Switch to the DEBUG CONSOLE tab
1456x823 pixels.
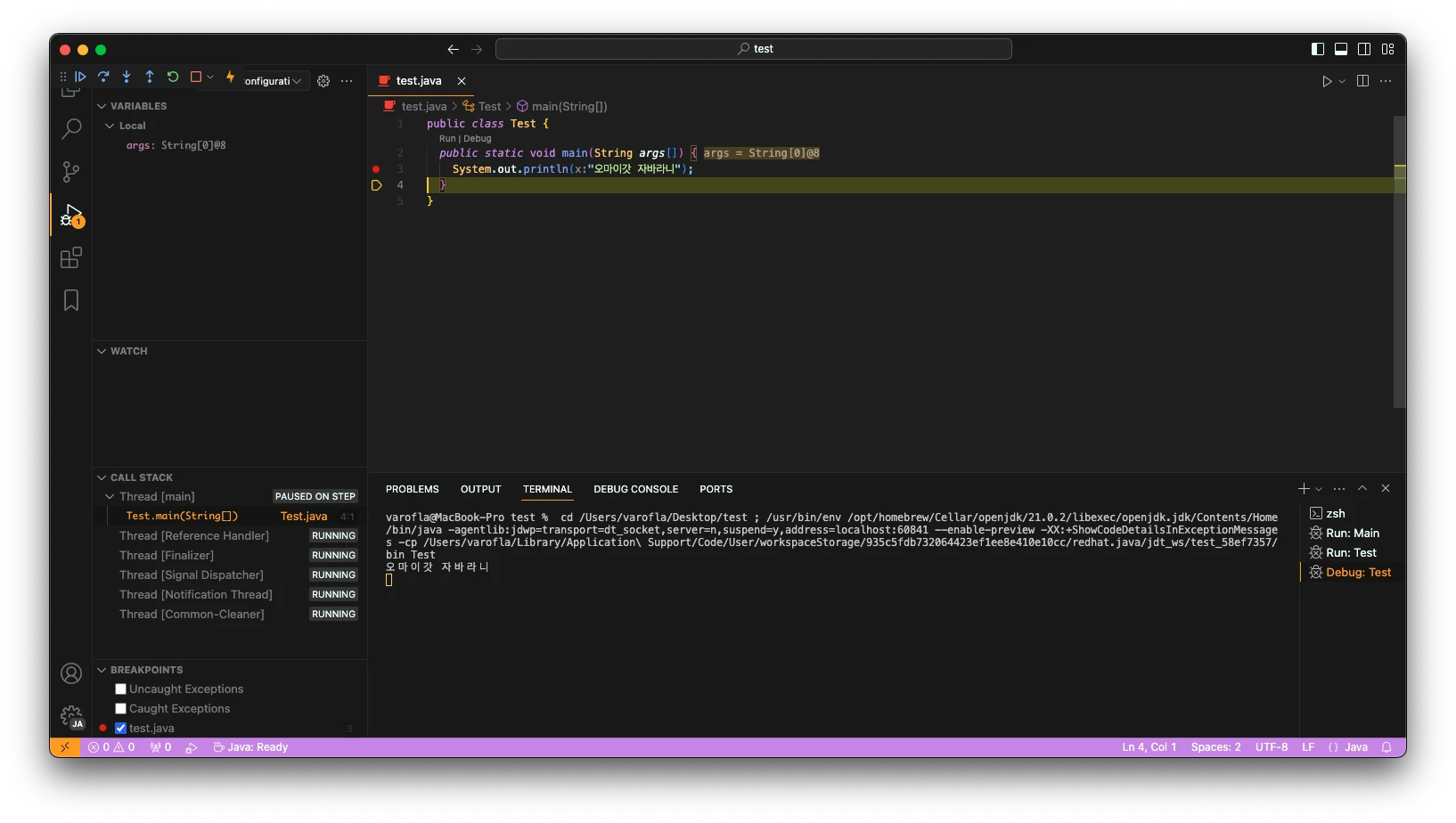pyautogui.click(x=635, y=490)
